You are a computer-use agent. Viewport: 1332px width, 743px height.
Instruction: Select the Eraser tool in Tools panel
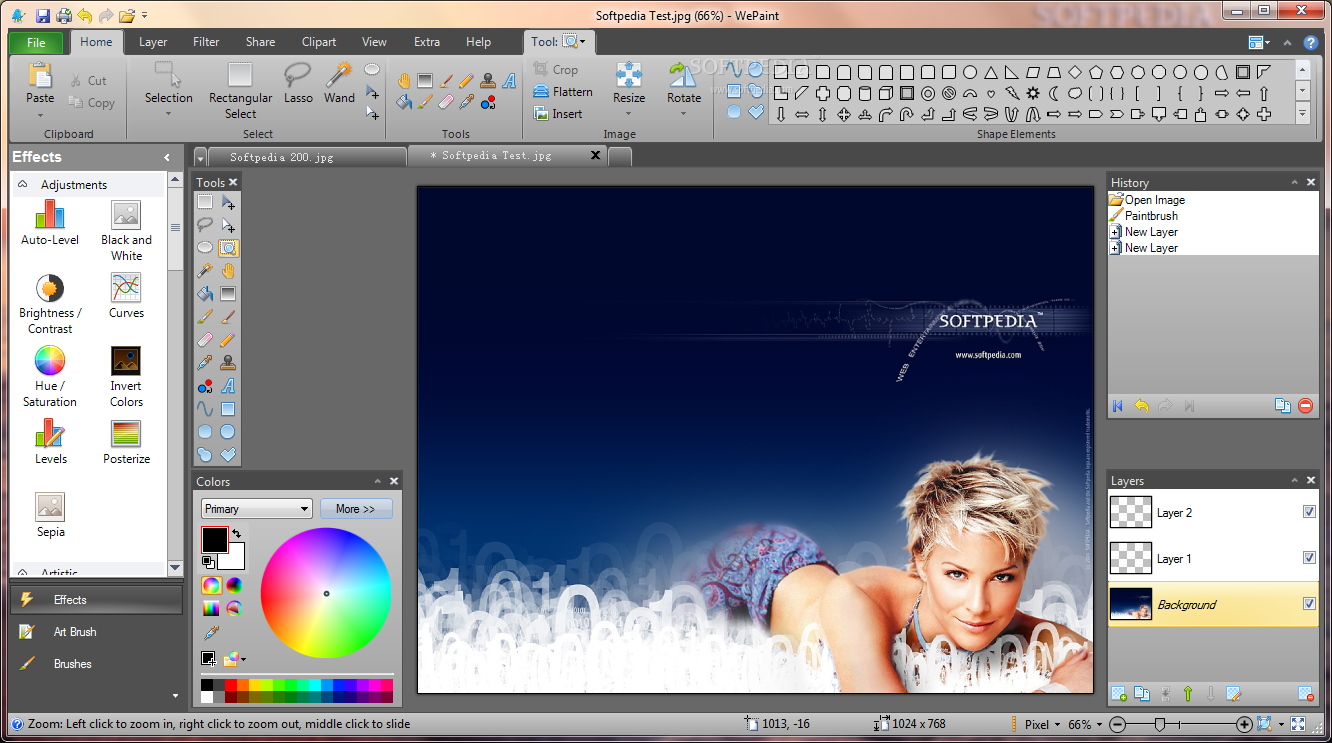205,340
